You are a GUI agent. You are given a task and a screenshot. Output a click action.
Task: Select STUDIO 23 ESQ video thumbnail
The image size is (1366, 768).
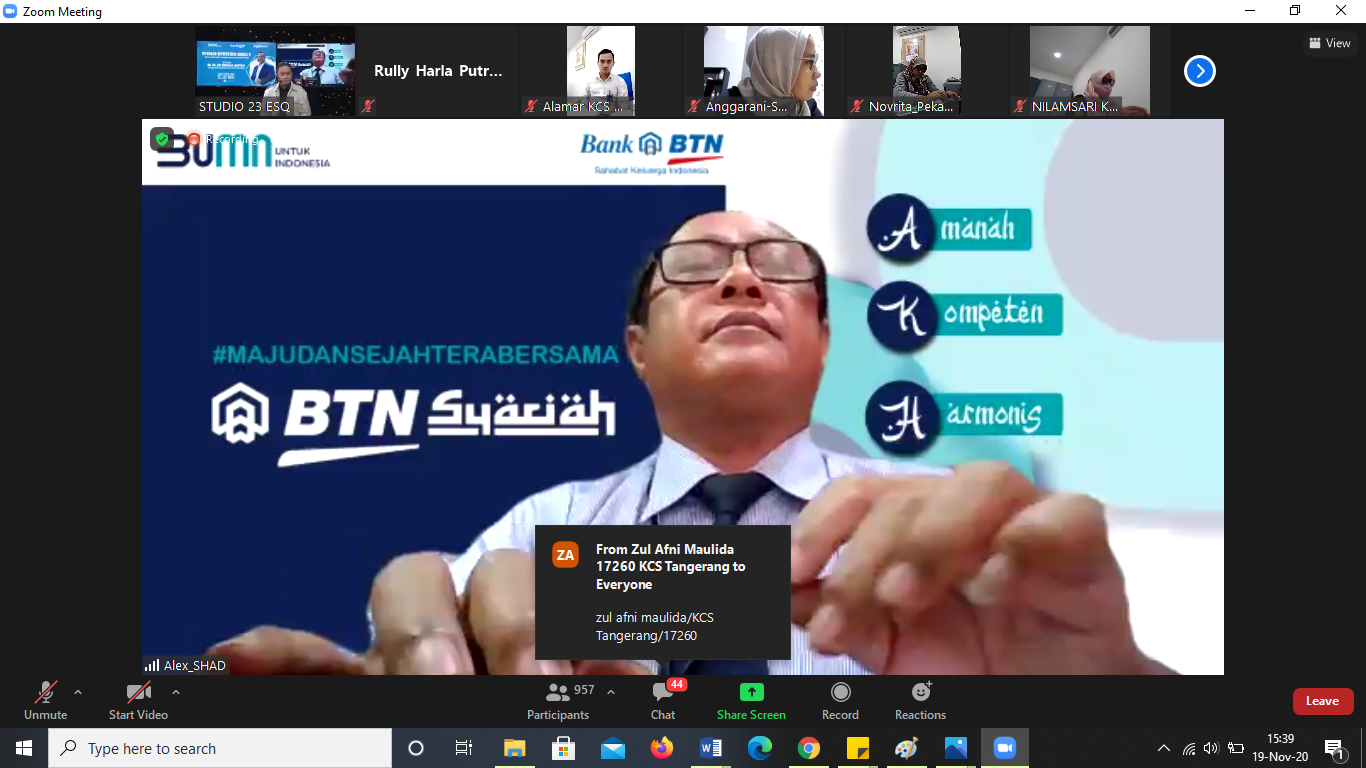(275, 71)
